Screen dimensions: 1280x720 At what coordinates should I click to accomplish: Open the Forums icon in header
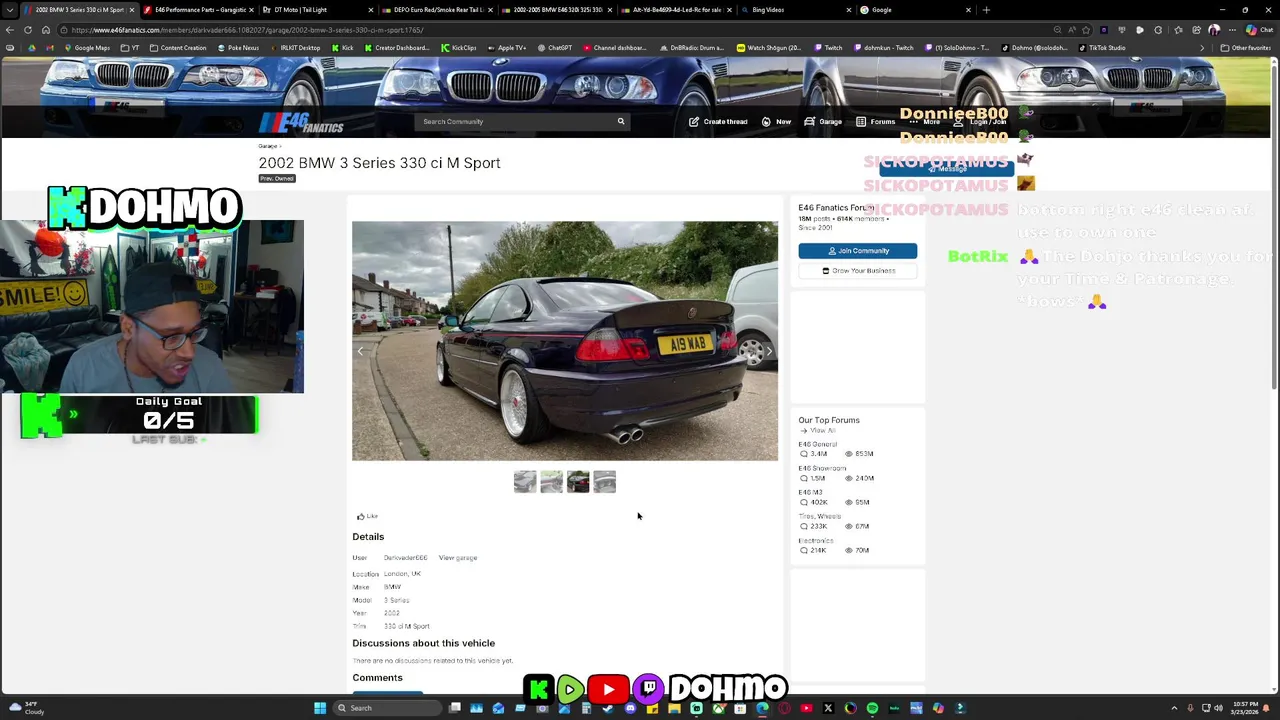pyautogui.click(x=861, y=121)
